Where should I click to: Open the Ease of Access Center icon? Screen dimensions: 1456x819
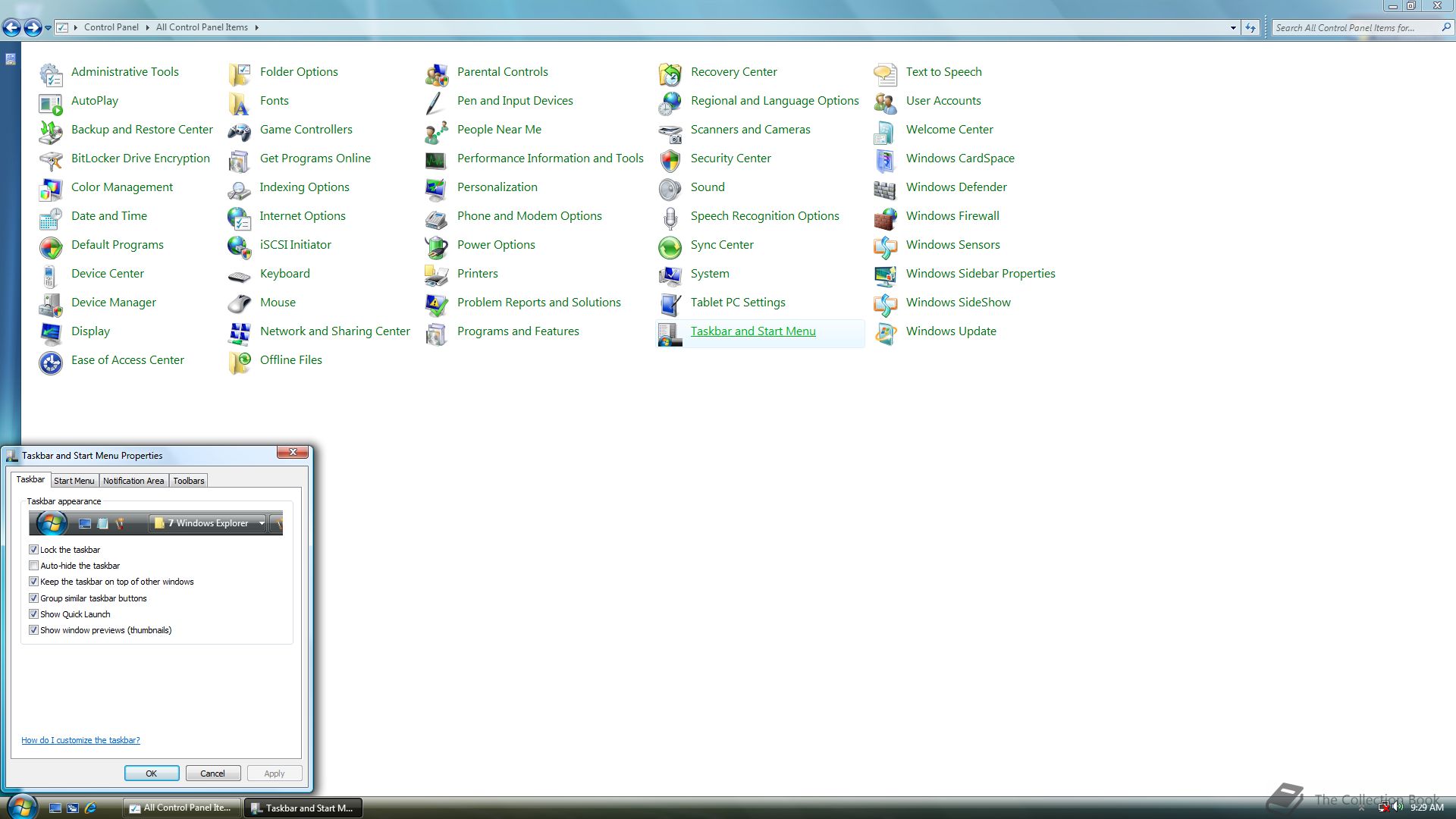(x=51, y=362)
